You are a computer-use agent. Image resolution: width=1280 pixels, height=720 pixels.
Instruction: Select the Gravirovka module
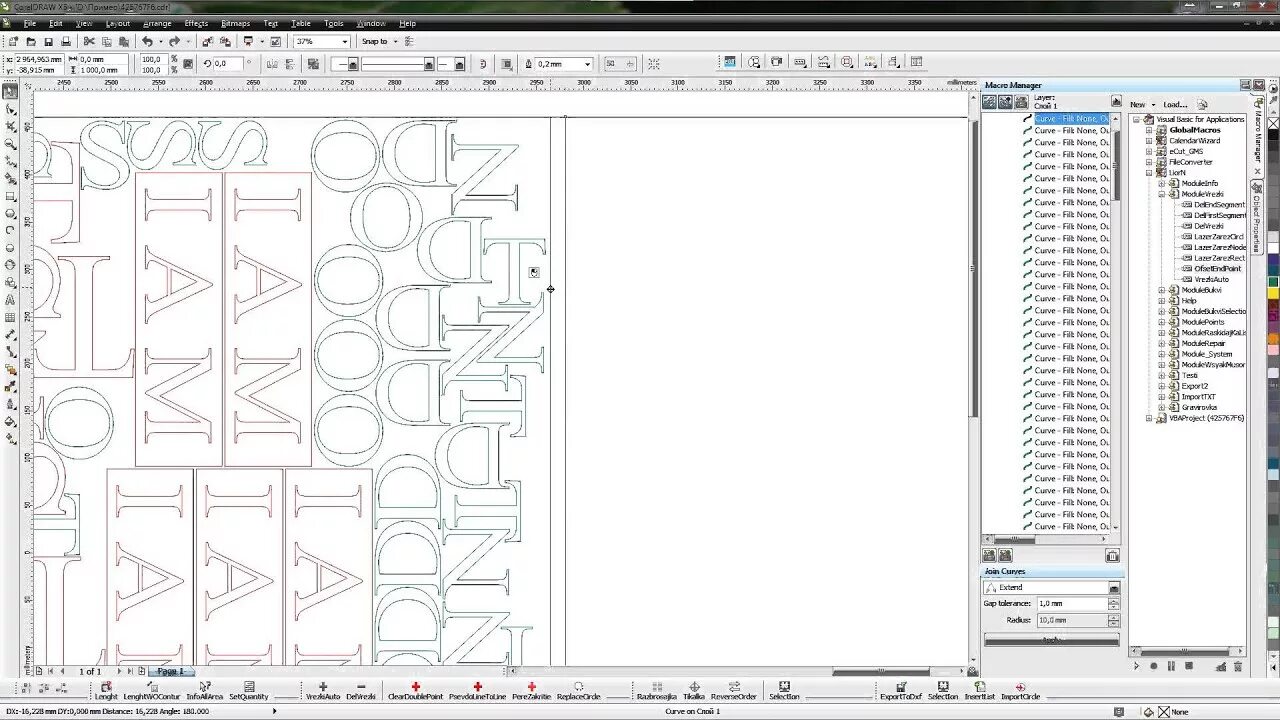pyautogui.click(x=1199, y=407)
